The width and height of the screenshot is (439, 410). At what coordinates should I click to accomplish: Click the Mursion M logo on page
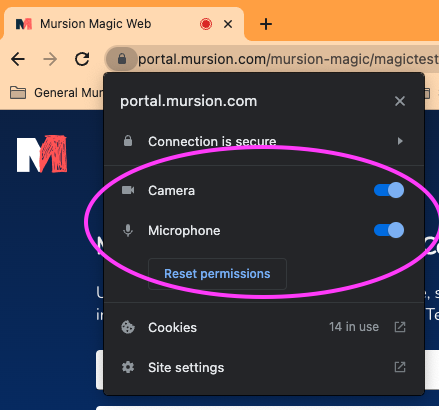tap(42, 154)
